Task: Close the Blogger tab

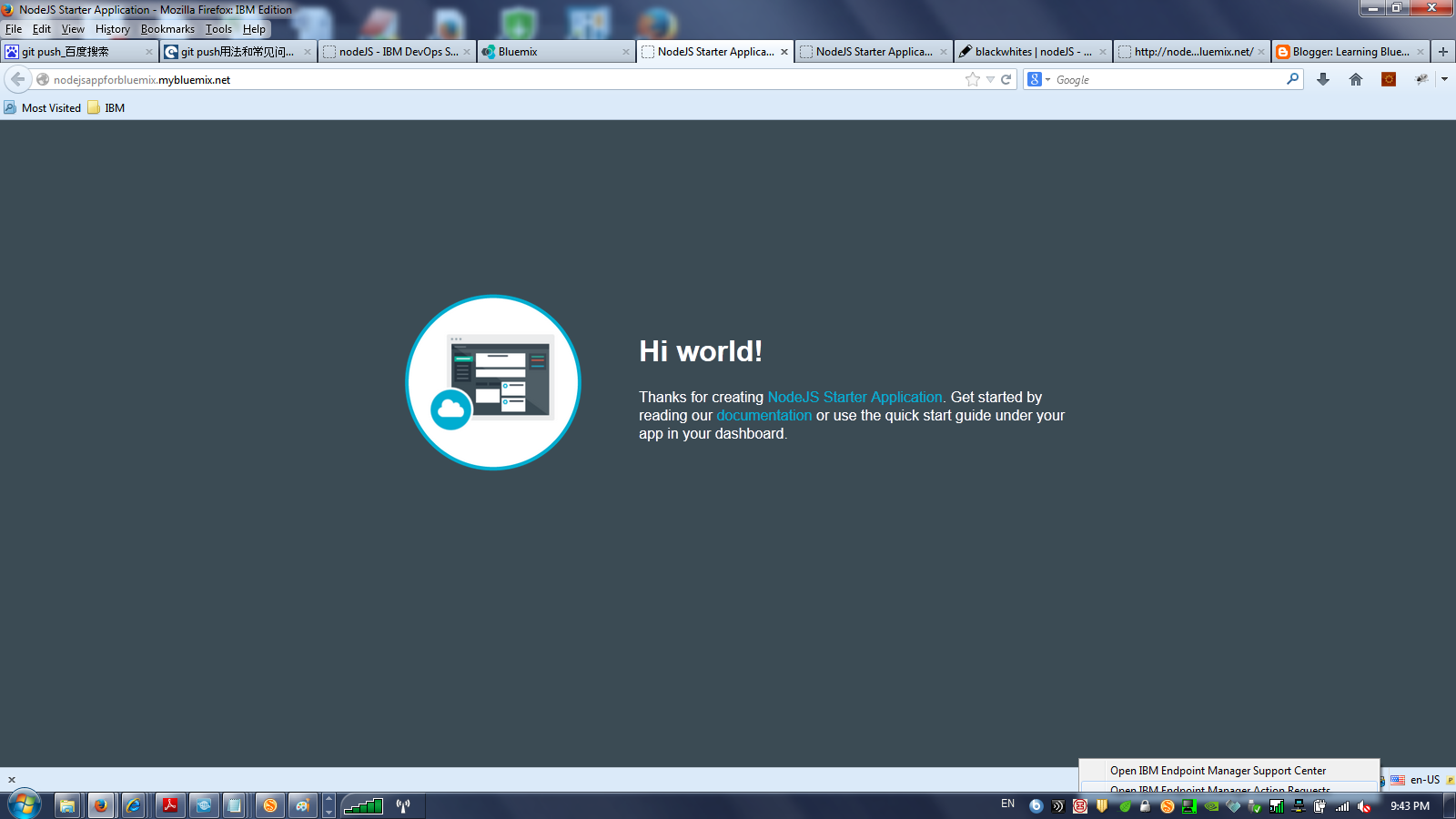Action: pyautogui.click(x=1421, y=52)
